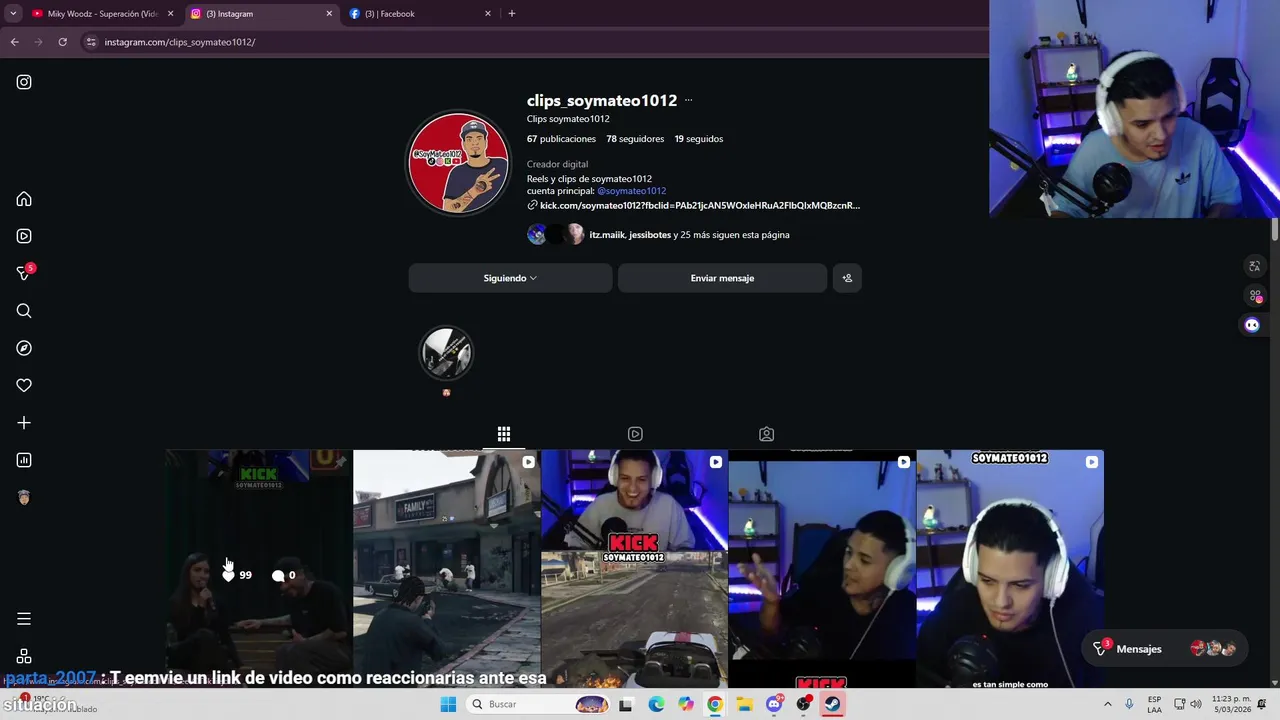The width and height of the screenshot is (1280, 720).
Task: Click the Instagram logo at sidebar top
Action: [x=24, y=82]
